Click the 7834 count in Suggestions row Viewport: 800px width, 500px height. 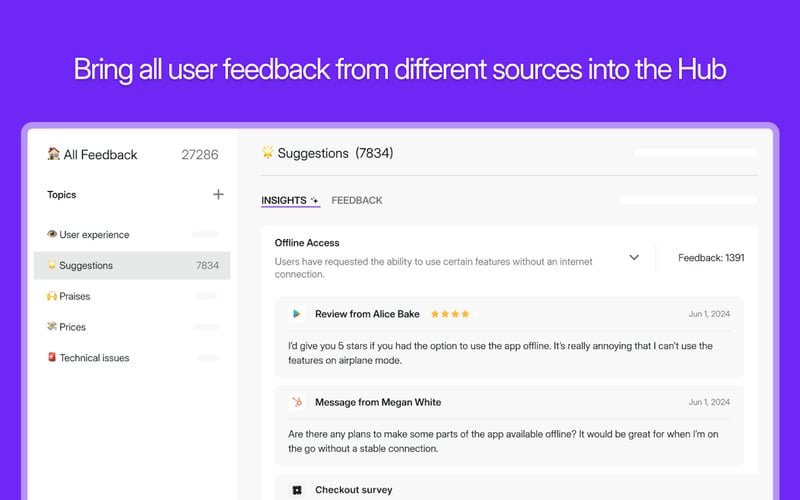[207, 265]
